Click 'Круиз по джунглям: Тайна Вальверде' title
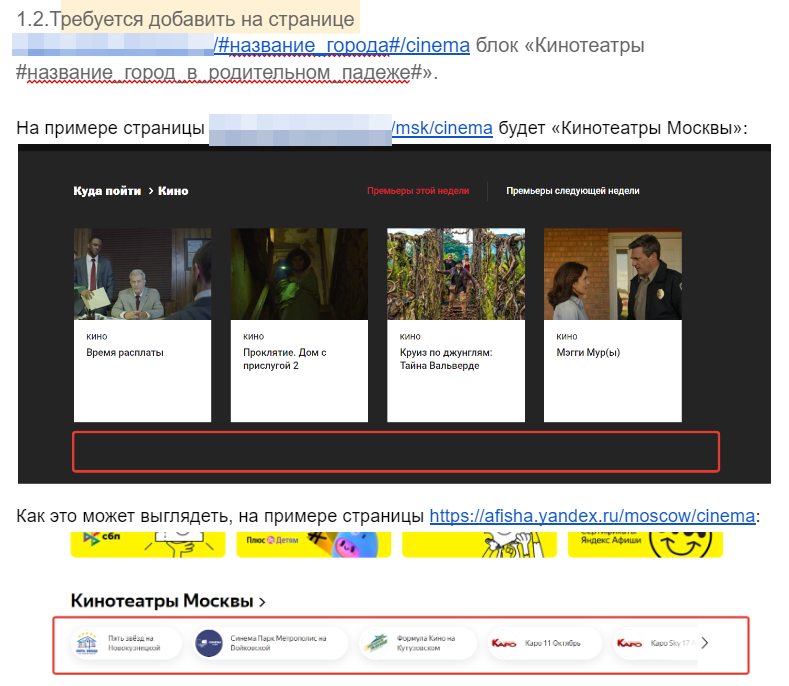Viewport: 789px width, 686px height. 446,359
